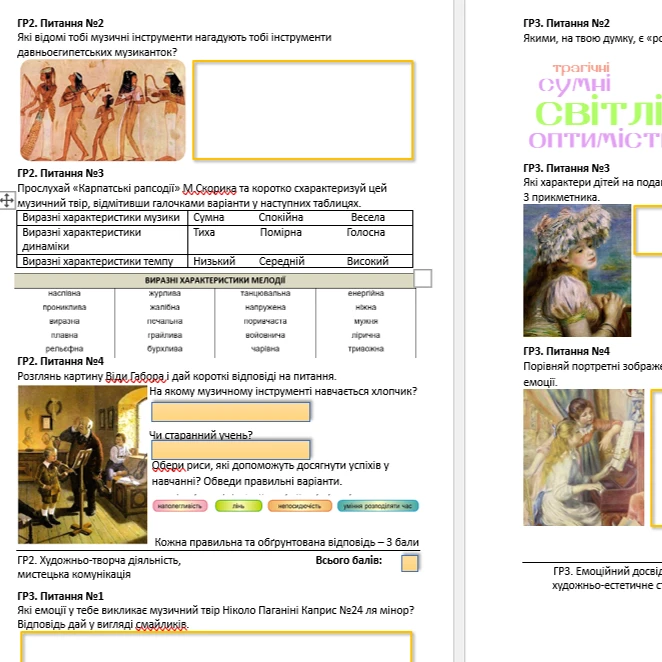The height and width of the screenshot is (662, 662).
Task: Click the empty yellow answer box beside Egyptian picture
Action: (x=303, y=110)
